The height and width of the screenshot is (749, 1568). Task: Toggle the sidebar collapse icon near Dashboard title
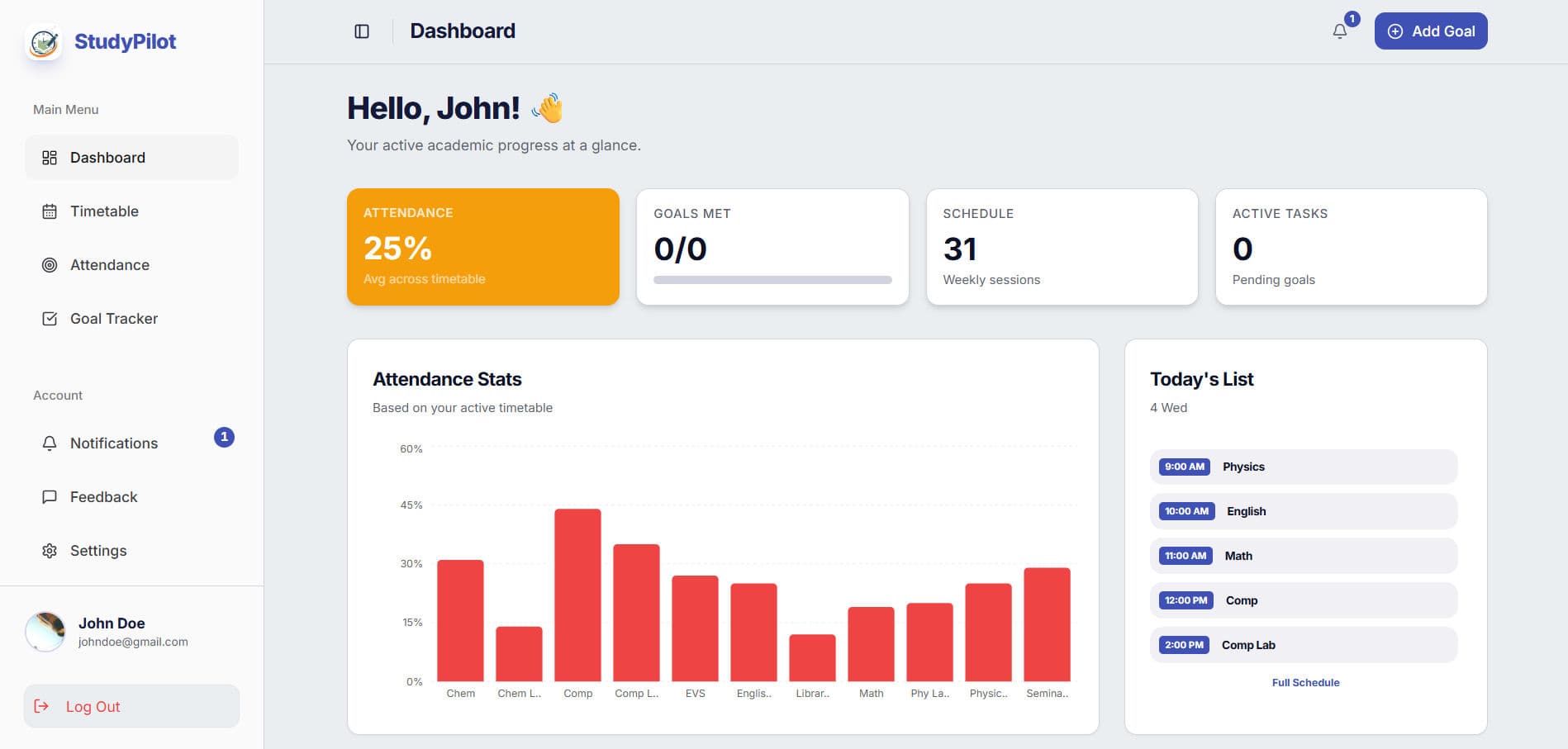tap(361, 31)
